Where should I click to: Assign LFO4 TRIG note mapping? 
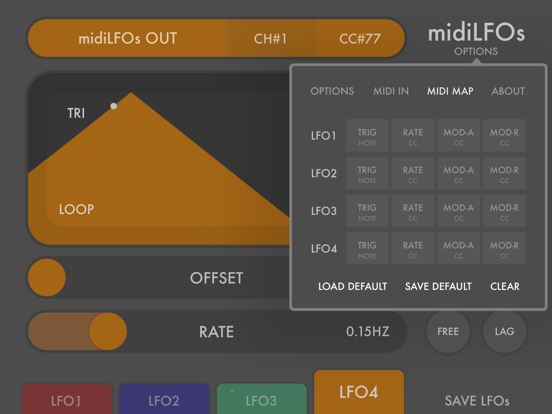(x=367, y=249)
